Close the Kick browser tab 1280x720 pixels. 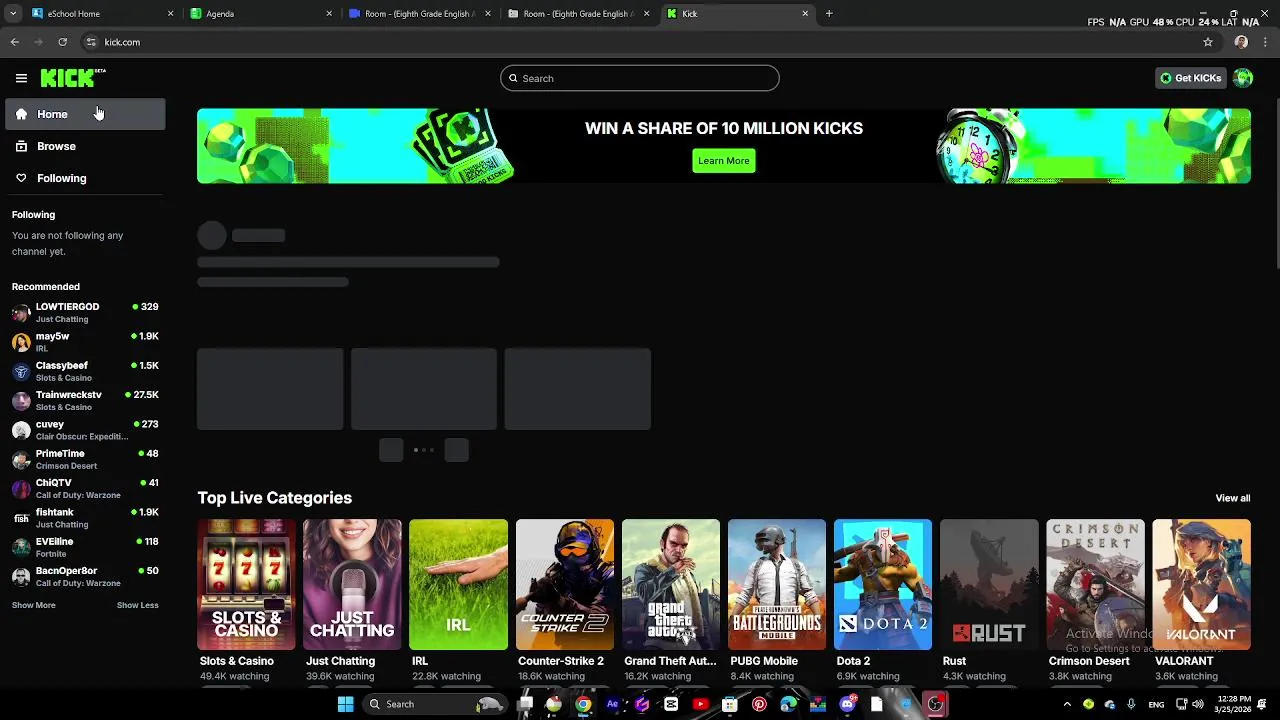(805, 14)
